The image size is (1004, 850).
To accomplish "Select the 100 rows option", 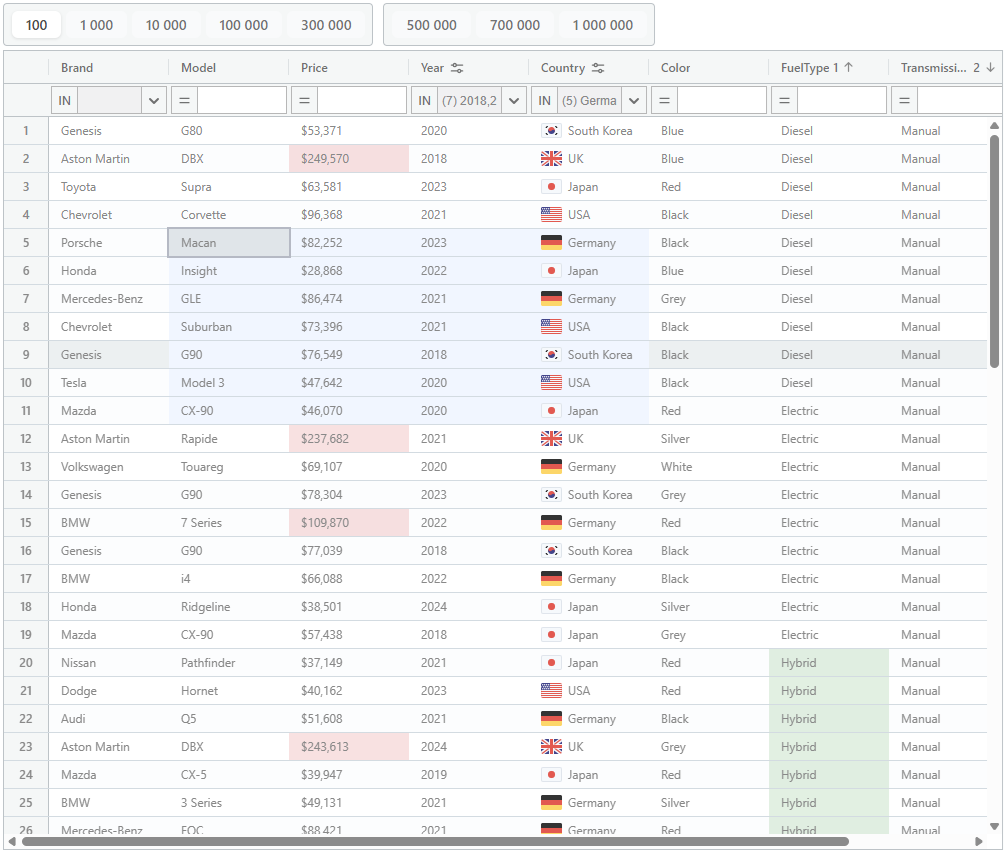I will 36,25.
